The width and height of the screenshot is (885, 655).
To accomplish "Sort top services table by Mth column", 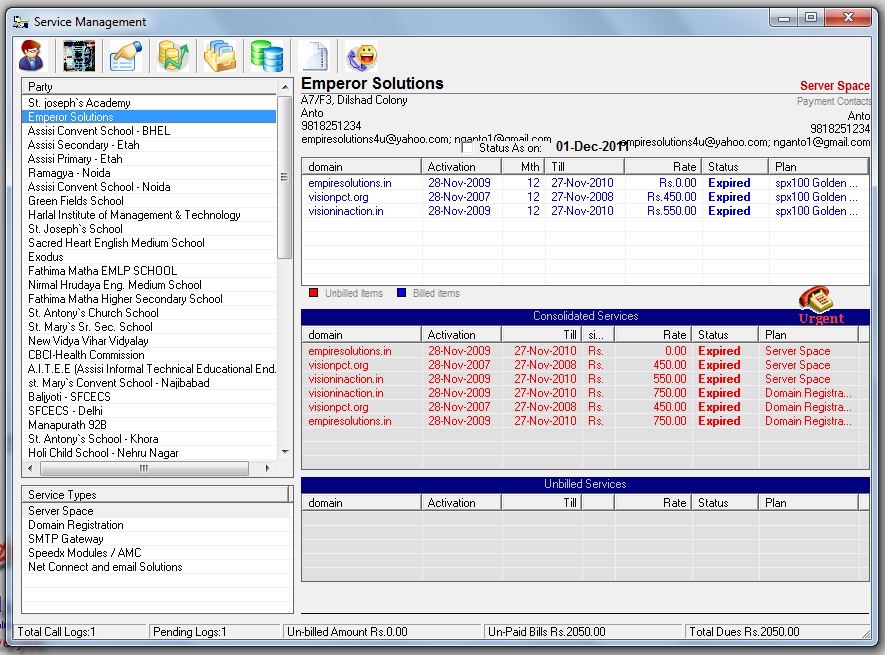I will 523,167.
